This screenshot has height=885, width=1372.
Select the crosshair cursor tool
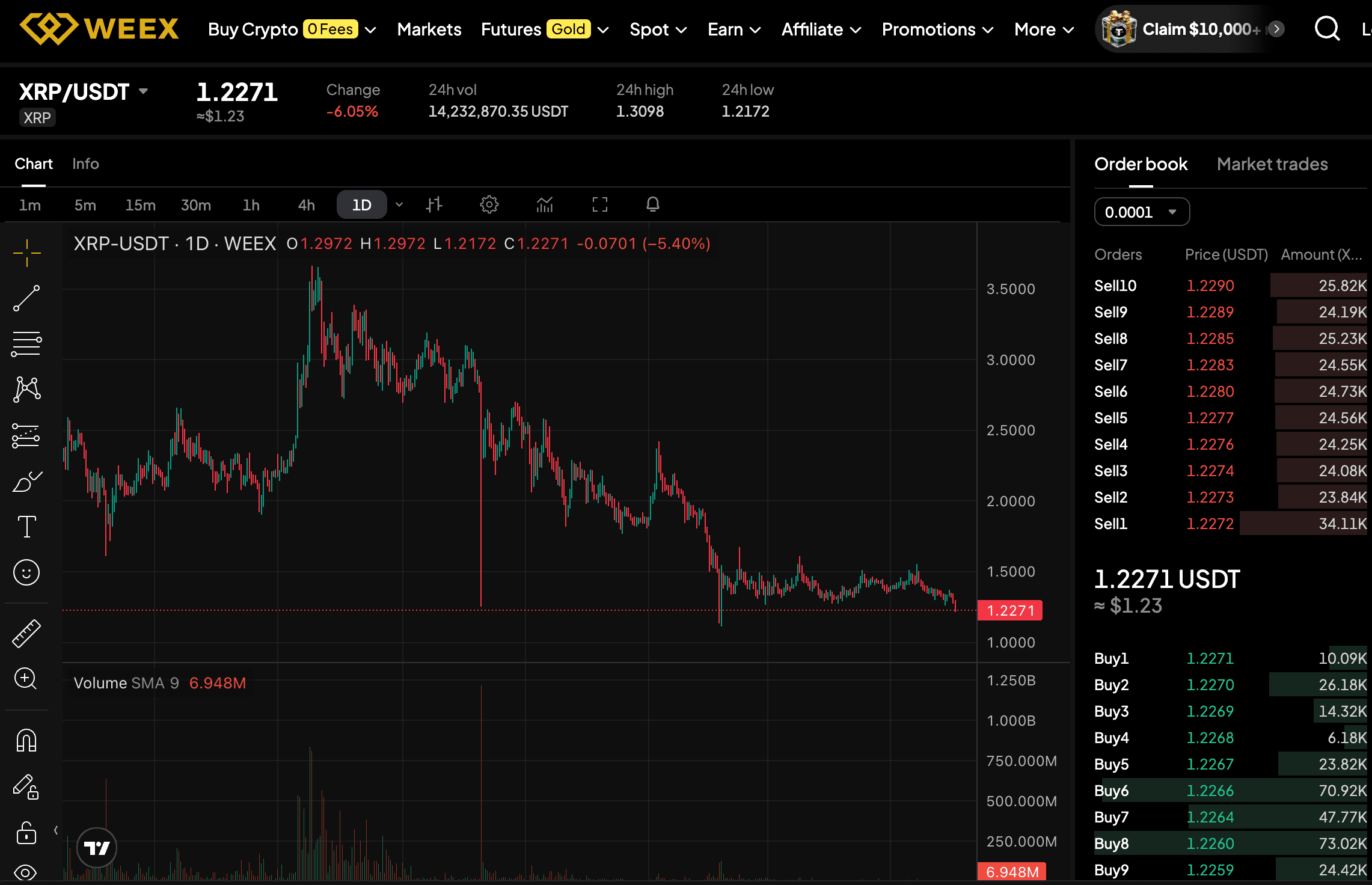click(26, 253)
